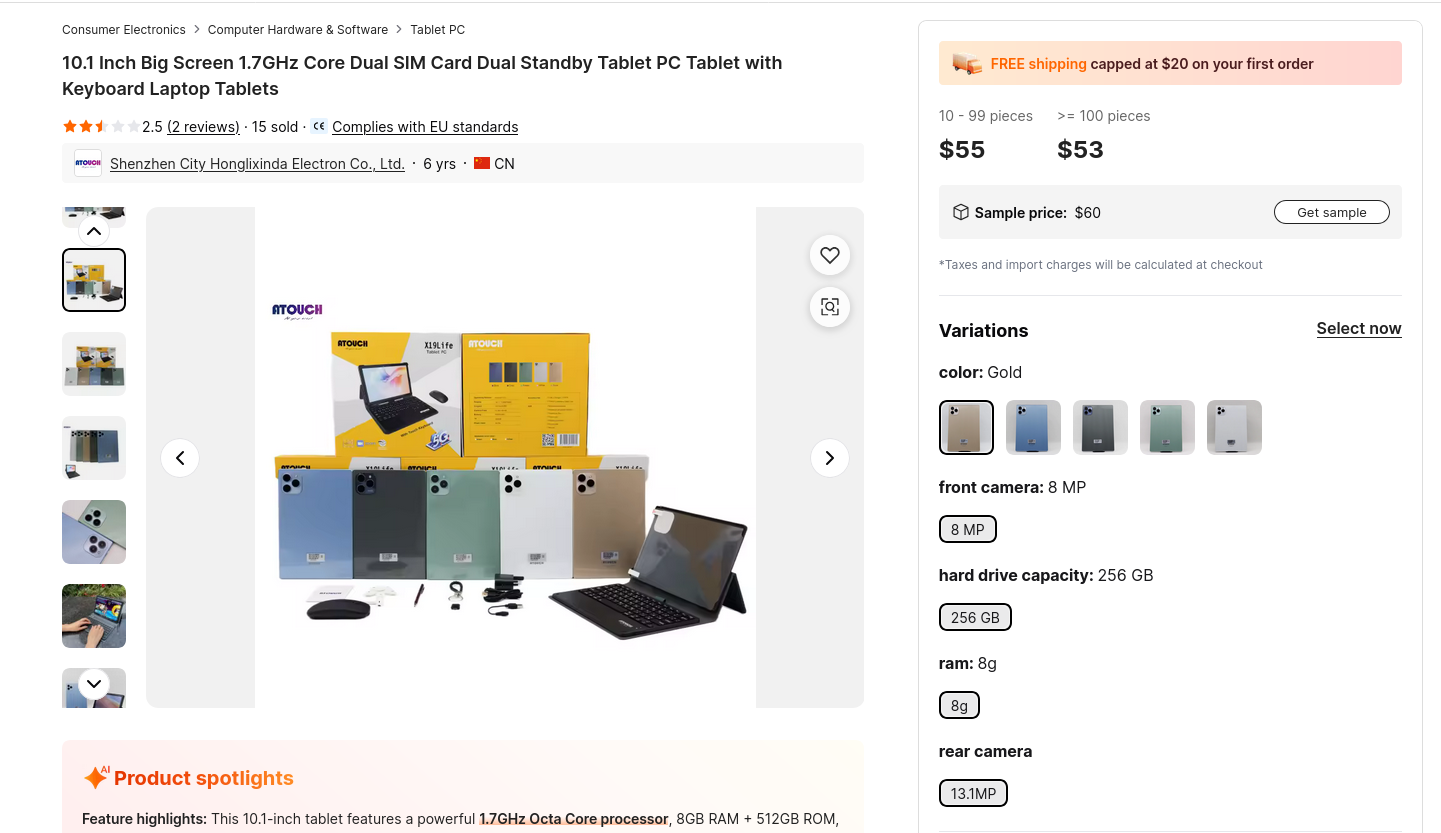1441x833 pixels.
Task: Click the Select now variations link
Action: [x=1358, y=329]
